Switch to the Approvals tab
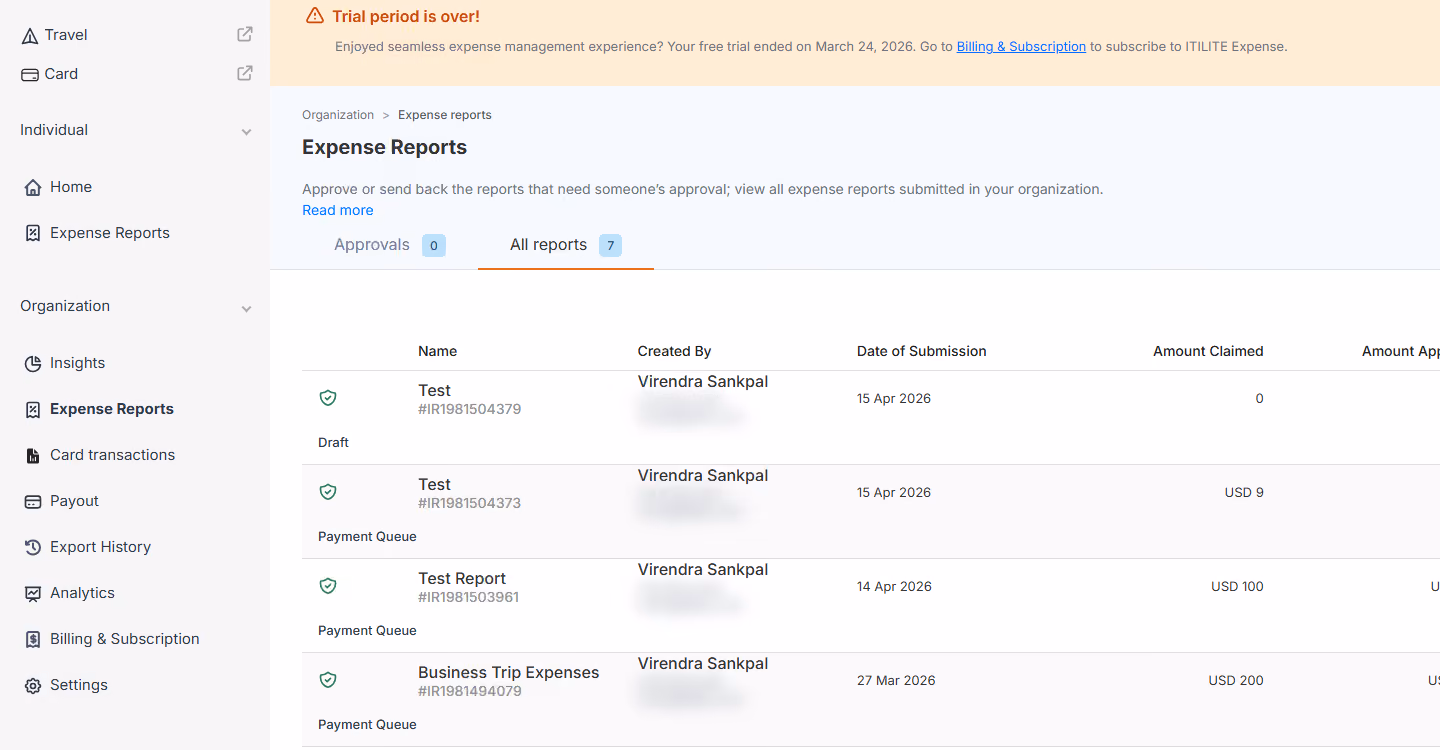The height and width of the screenshot is (750, 1440). click(x=390, y=245)
